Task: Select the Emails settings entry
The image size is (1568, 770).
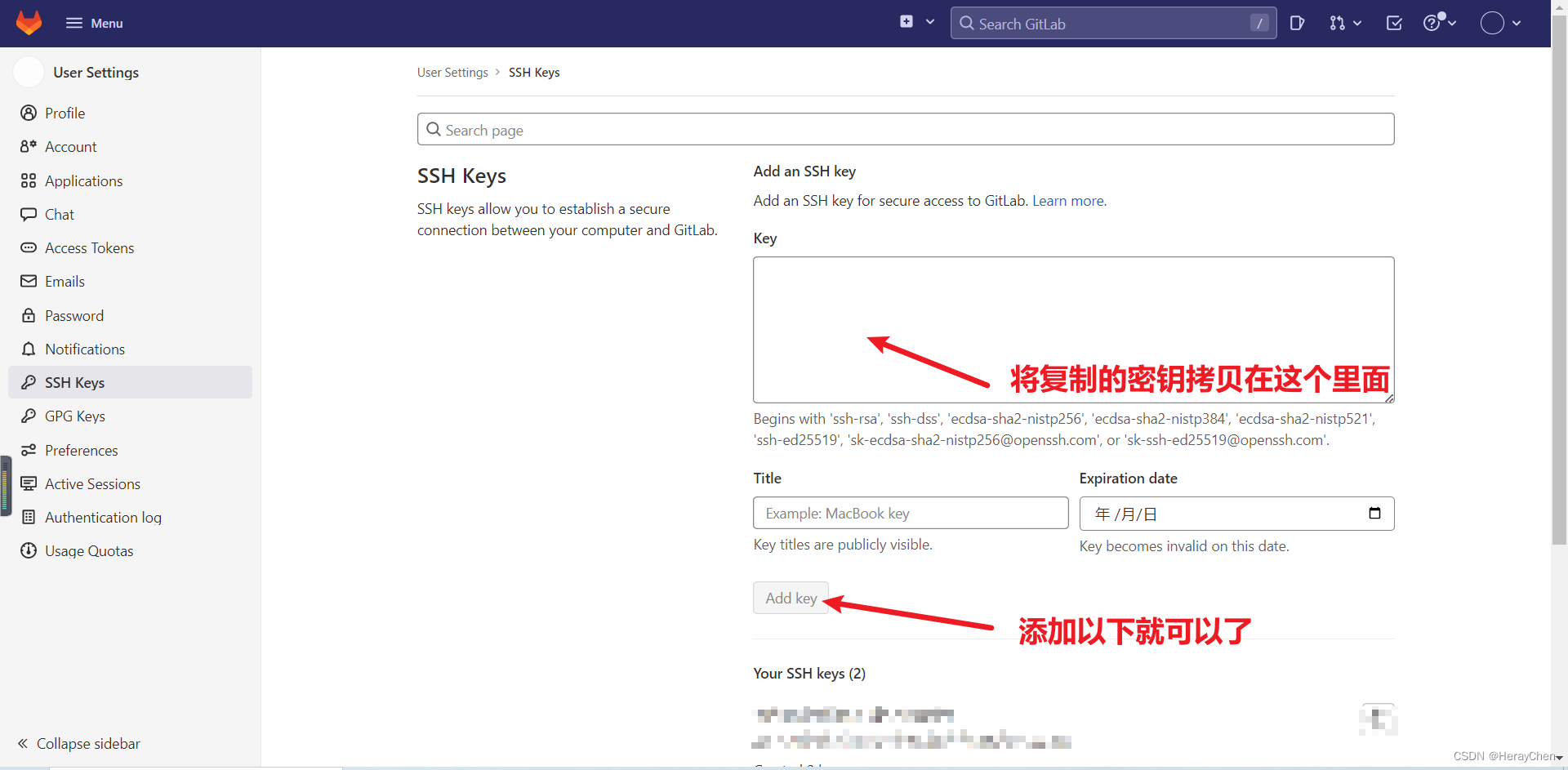Action: (65, 281)
